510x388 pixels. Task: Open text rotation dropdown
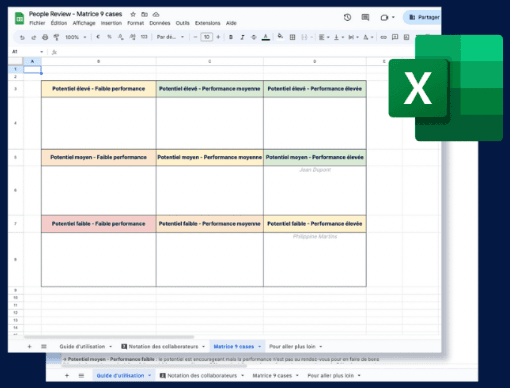point(368,37)
